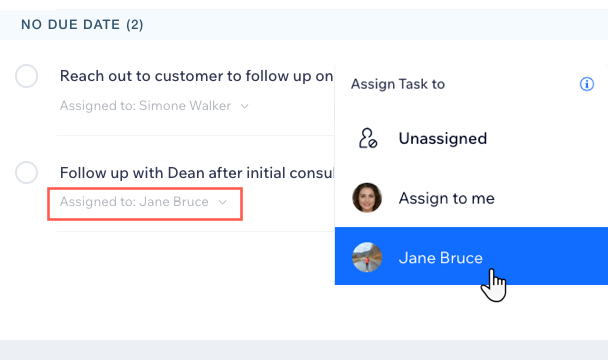Mark the Follow up with Dean task complete

click(26, 172)
